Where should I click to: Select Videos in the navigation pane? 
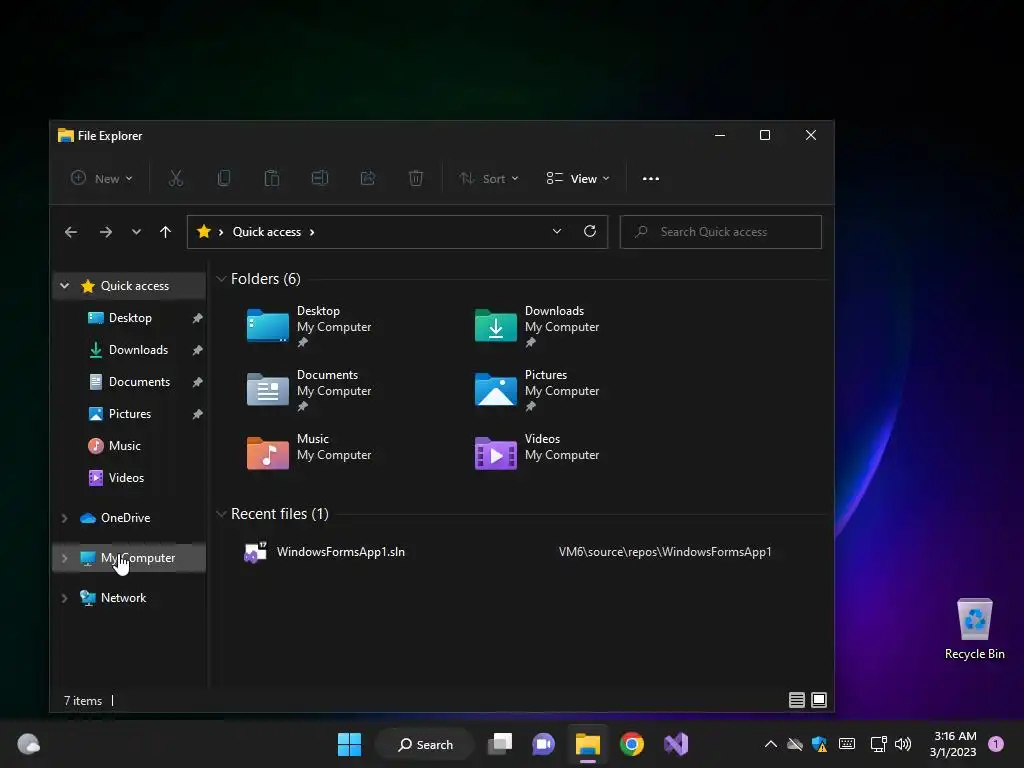pyautogui.click(x=126, y=478)
